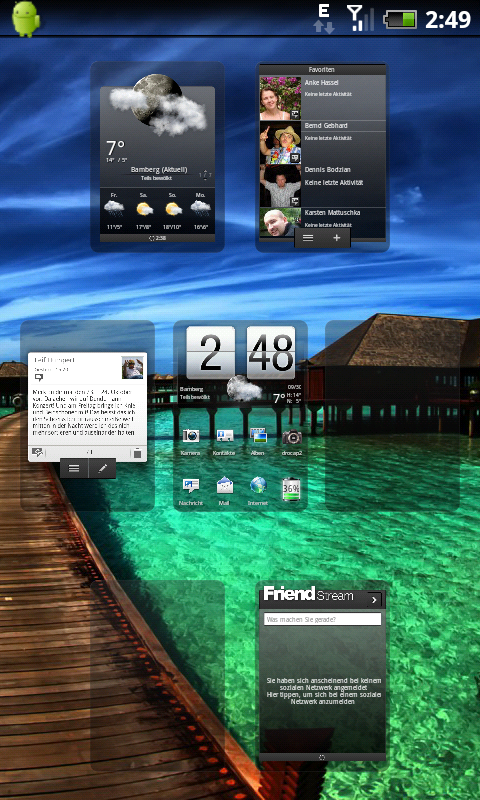Launch the Internet browser globe icon

(258, 485)
